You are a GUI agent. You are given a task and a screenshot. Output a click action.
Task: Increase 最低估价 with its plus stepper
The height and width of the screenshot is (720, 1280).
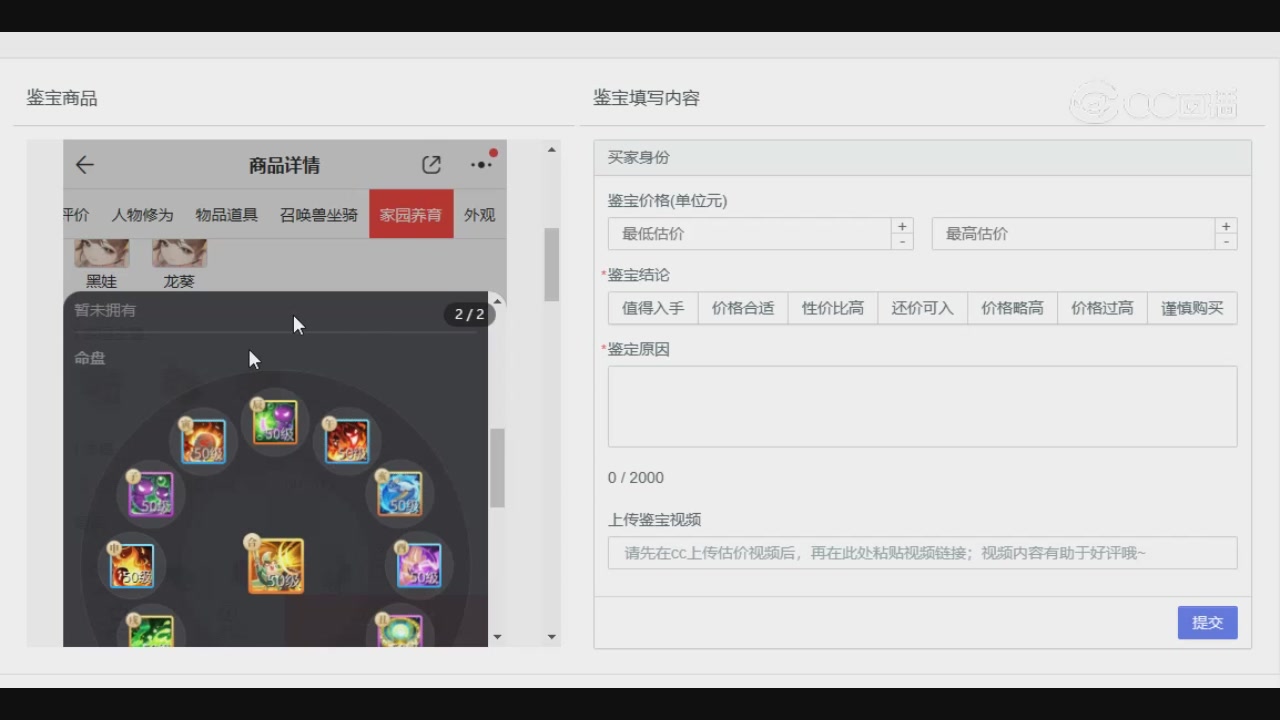[902, 226]
